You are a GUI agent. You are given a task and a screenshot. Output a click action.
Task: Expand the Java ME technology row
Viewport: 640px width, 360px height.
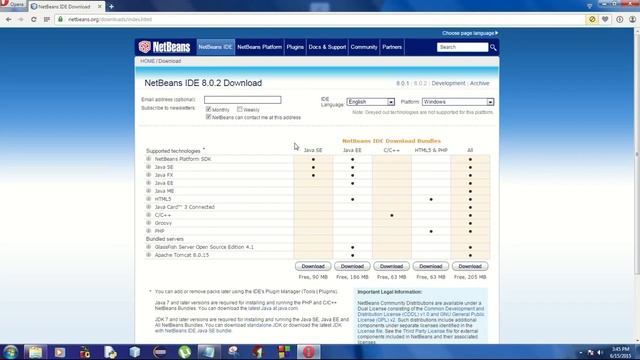(149, 191)
